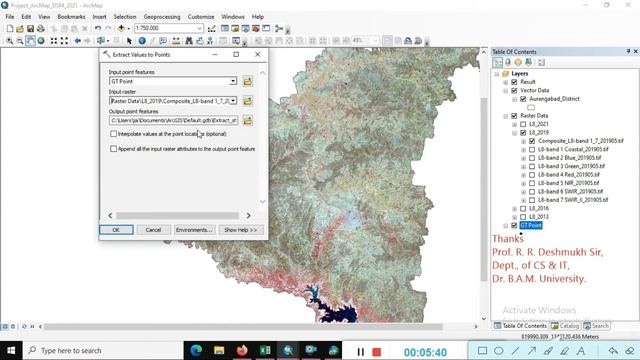Switch to List By Selection view
Screen dimensions: 640x360
[x=529, y=62]
